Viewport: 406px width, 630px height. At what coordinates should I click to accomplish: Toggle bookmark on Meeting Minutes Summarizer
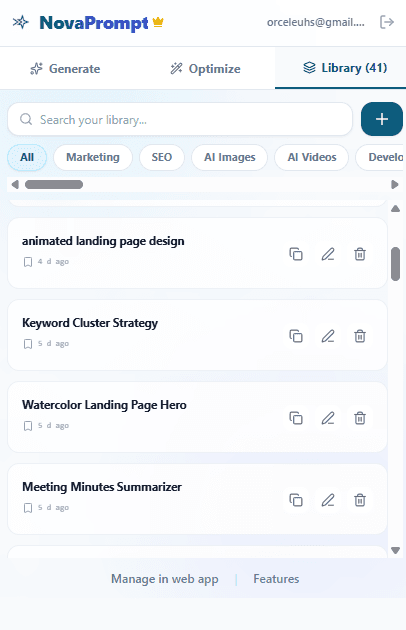point(28,508)
